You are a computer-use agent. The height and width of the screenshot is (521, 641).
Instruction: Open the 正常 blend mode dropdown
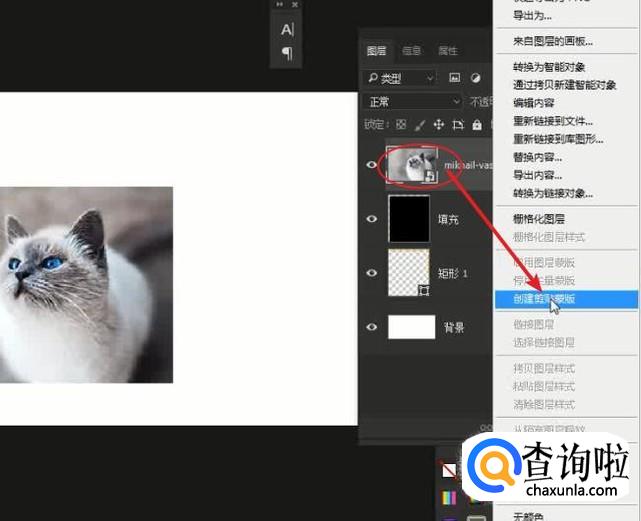pos(414,102)
